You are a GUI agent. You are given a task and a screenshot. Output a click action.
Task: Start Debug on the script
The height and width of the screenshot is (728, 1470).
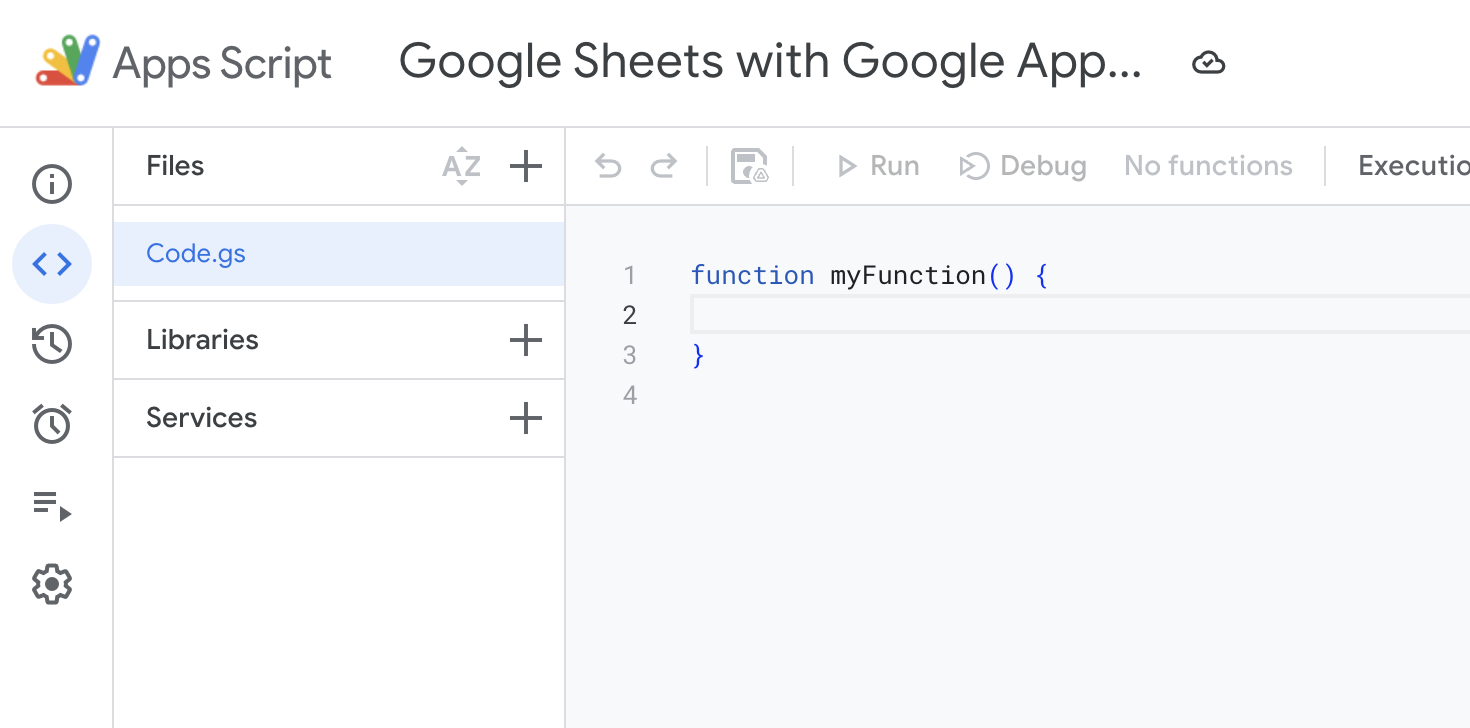click(1023, 166)
